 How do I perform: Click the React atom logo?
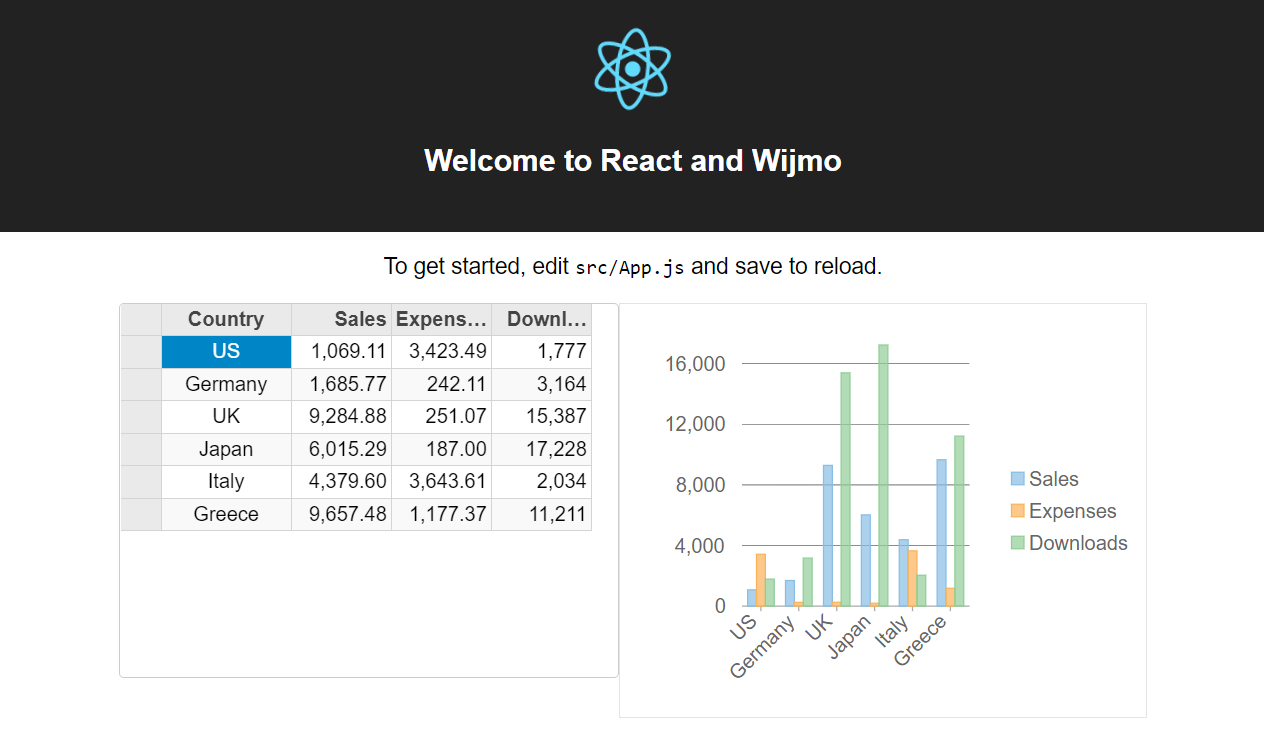632,68
